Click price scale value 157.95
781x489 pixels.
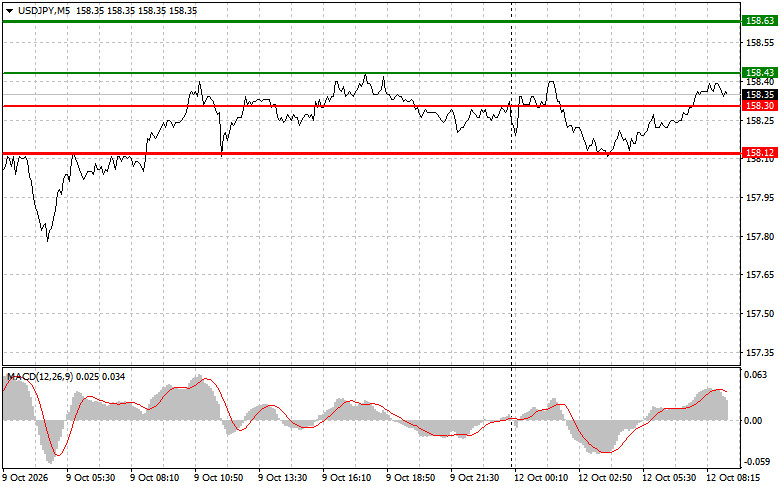760,198
